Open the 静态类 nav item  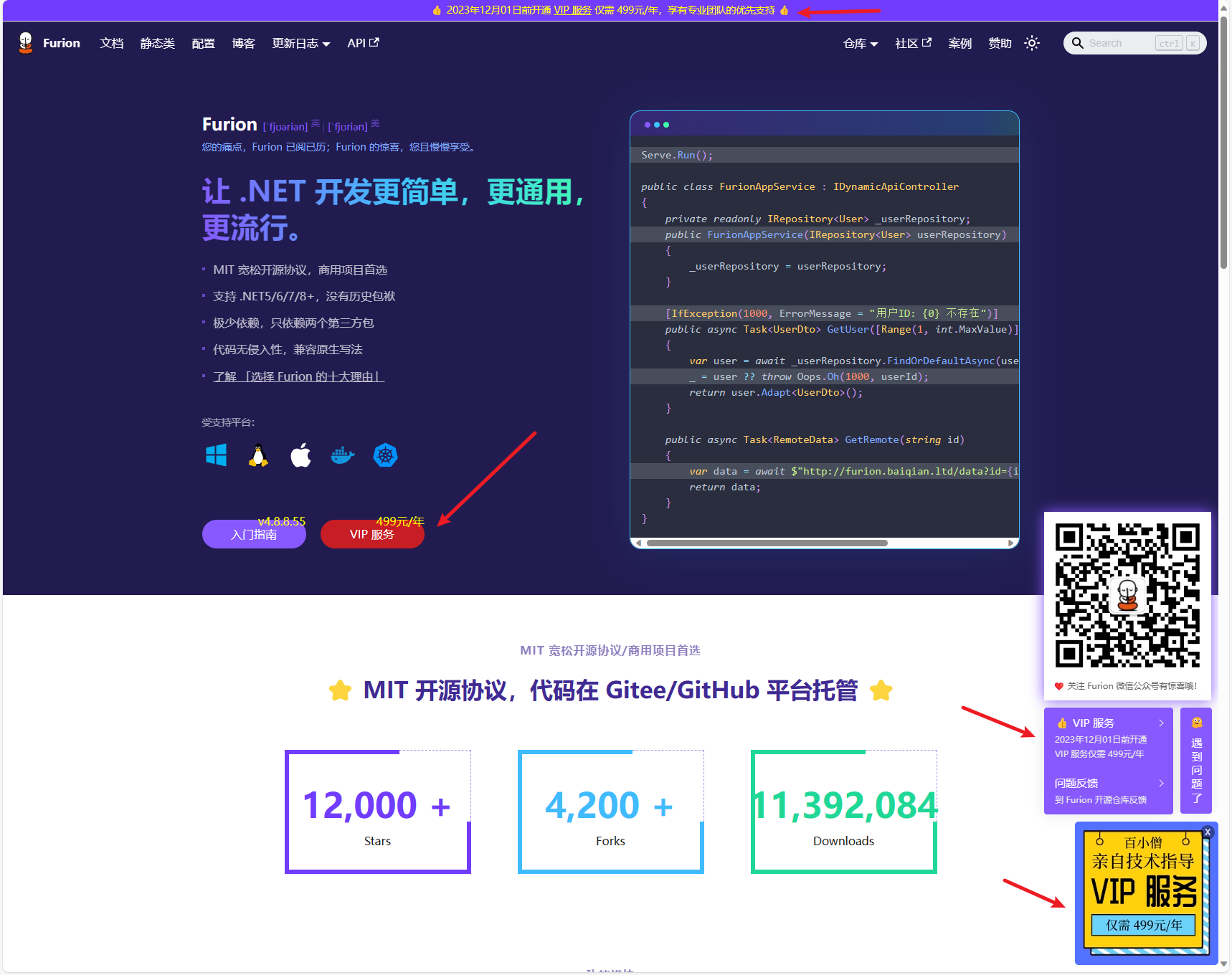[x=158, y=43]
